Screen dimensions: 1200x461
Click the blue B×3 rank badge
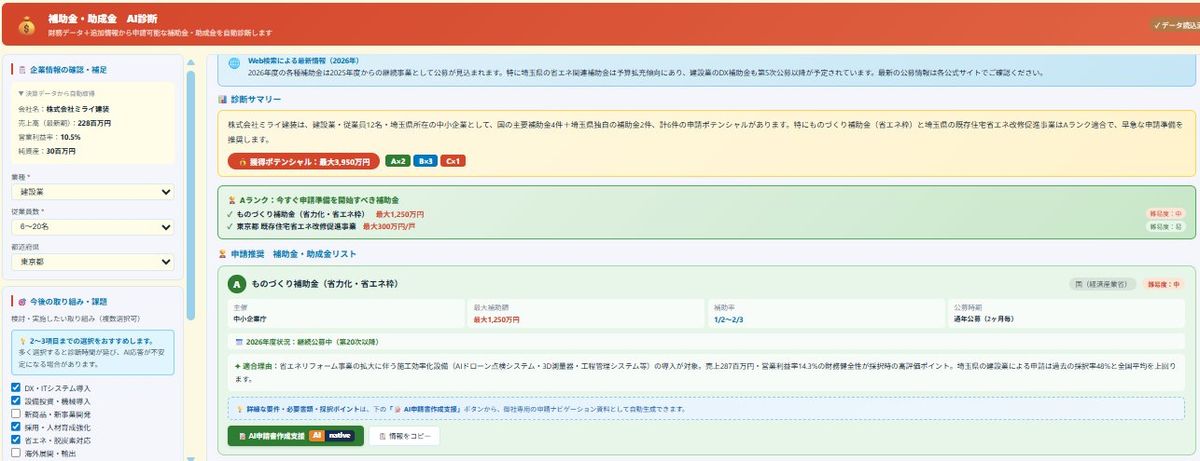click(x=425, y=160)
